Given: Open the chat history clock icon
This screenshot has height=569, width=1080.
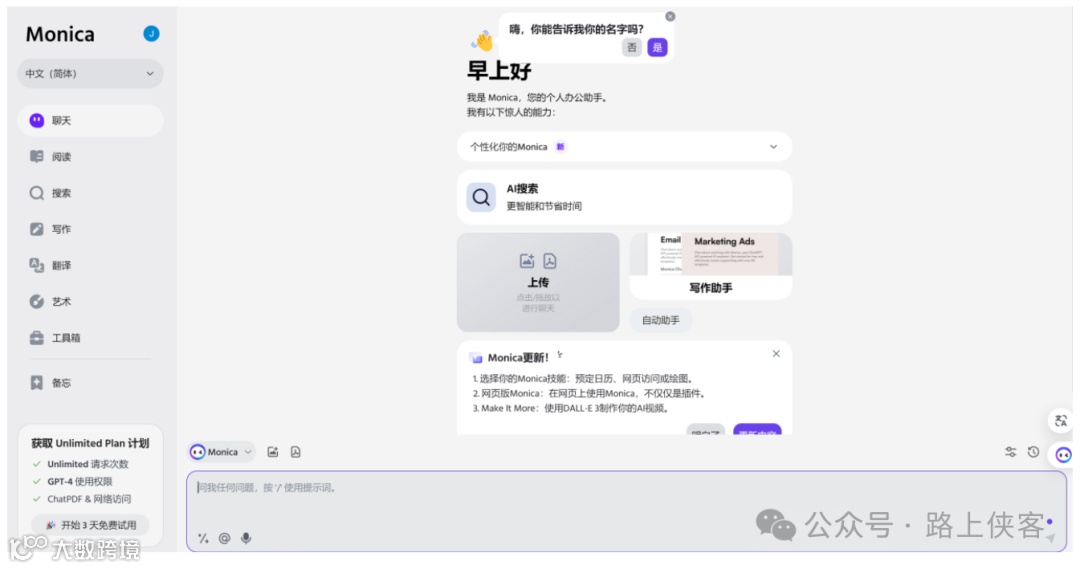Looking at the screenshot, I should pos(1033,452).
